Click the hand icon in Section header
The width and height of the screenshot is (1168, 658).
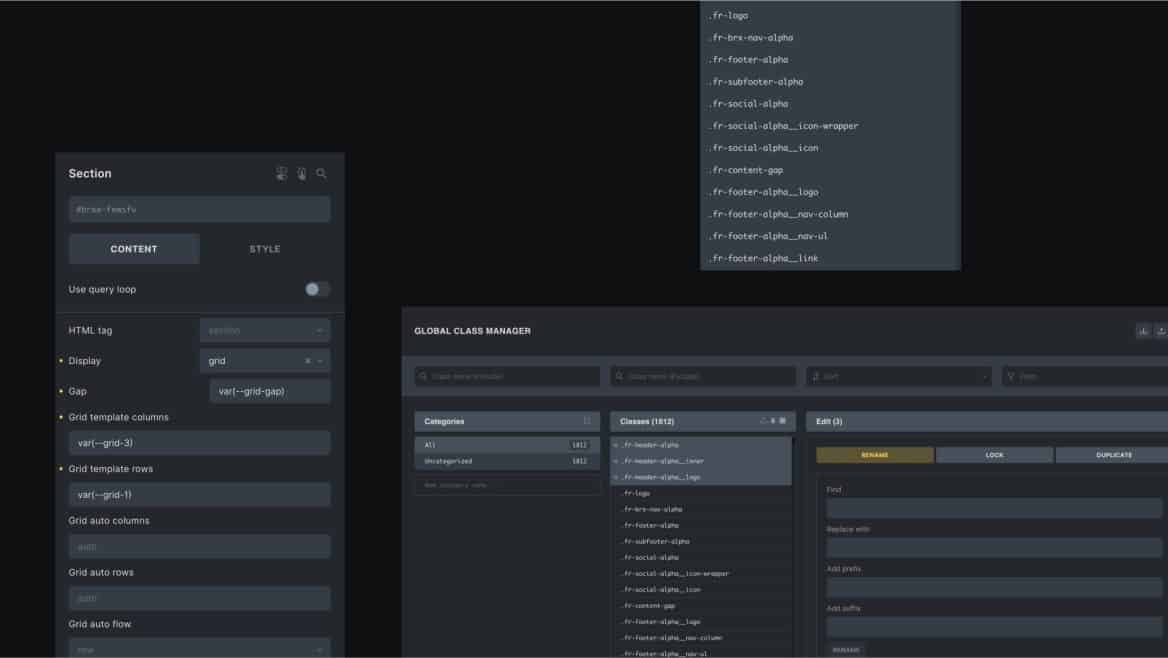click(301, 174)
